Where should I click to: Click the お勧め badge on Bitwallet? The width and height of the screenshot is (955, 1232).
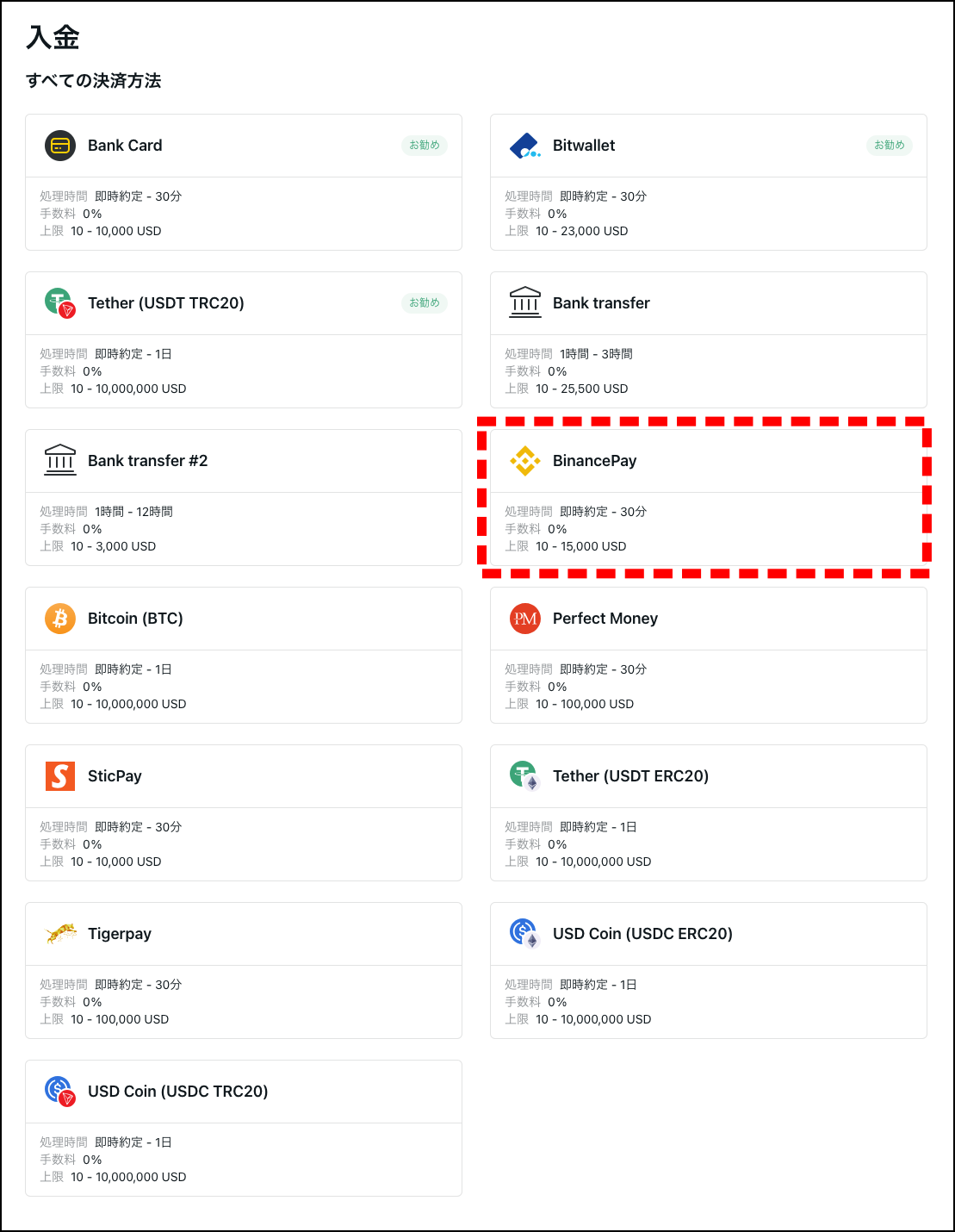[x=890, y=146]
